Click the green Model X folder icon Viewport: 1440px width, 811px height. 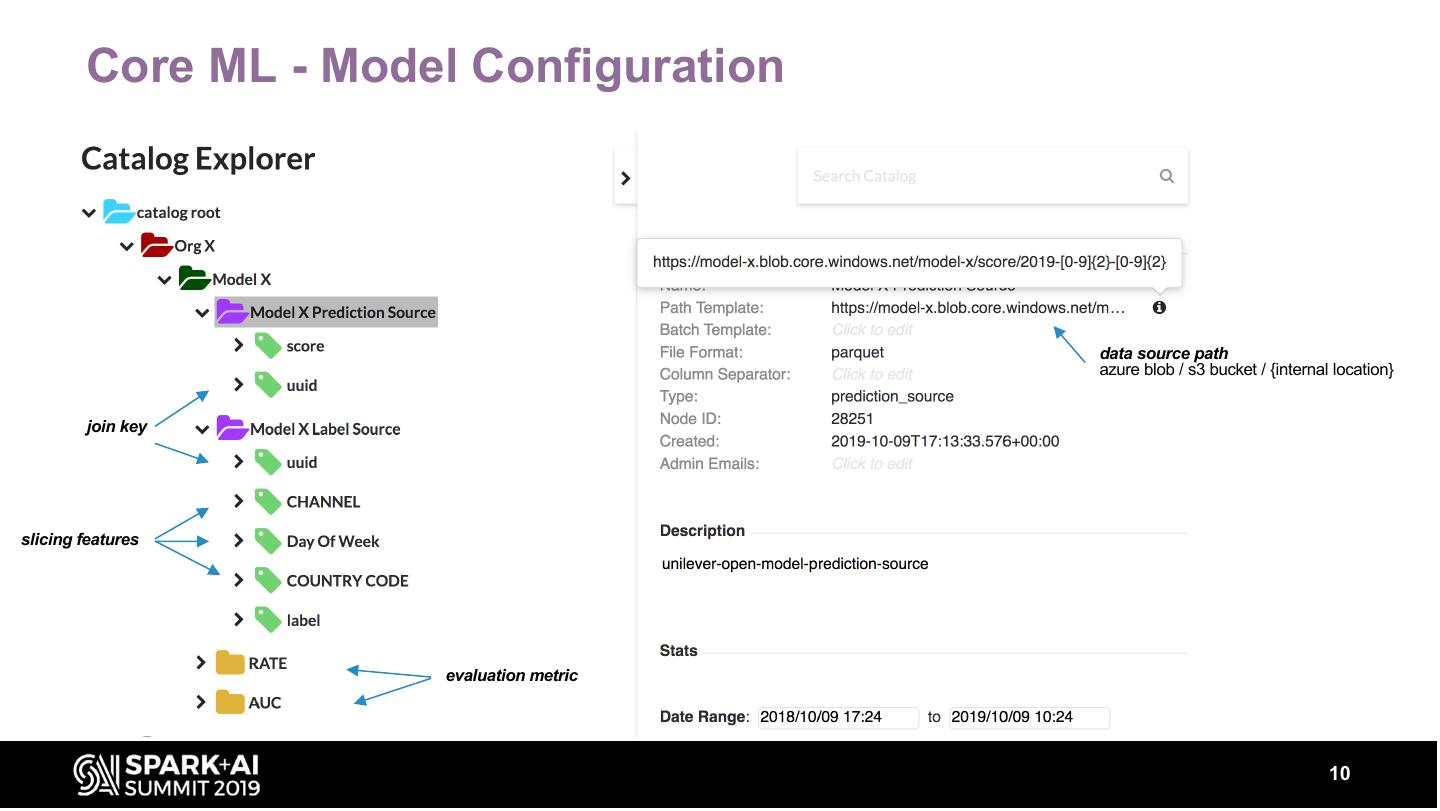(194, 279)
